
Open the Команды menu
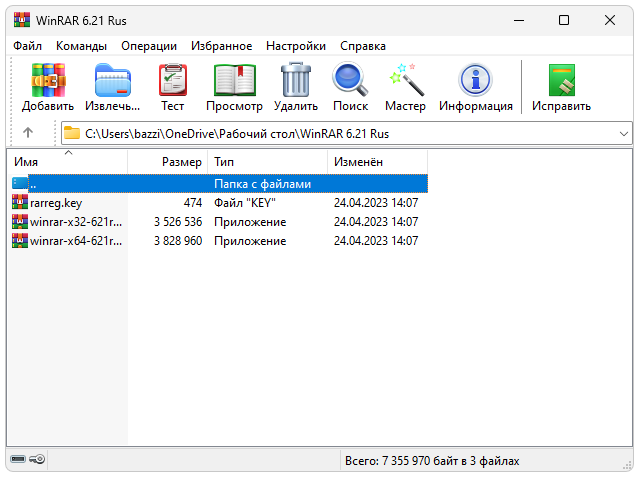(x=81, y=46)
